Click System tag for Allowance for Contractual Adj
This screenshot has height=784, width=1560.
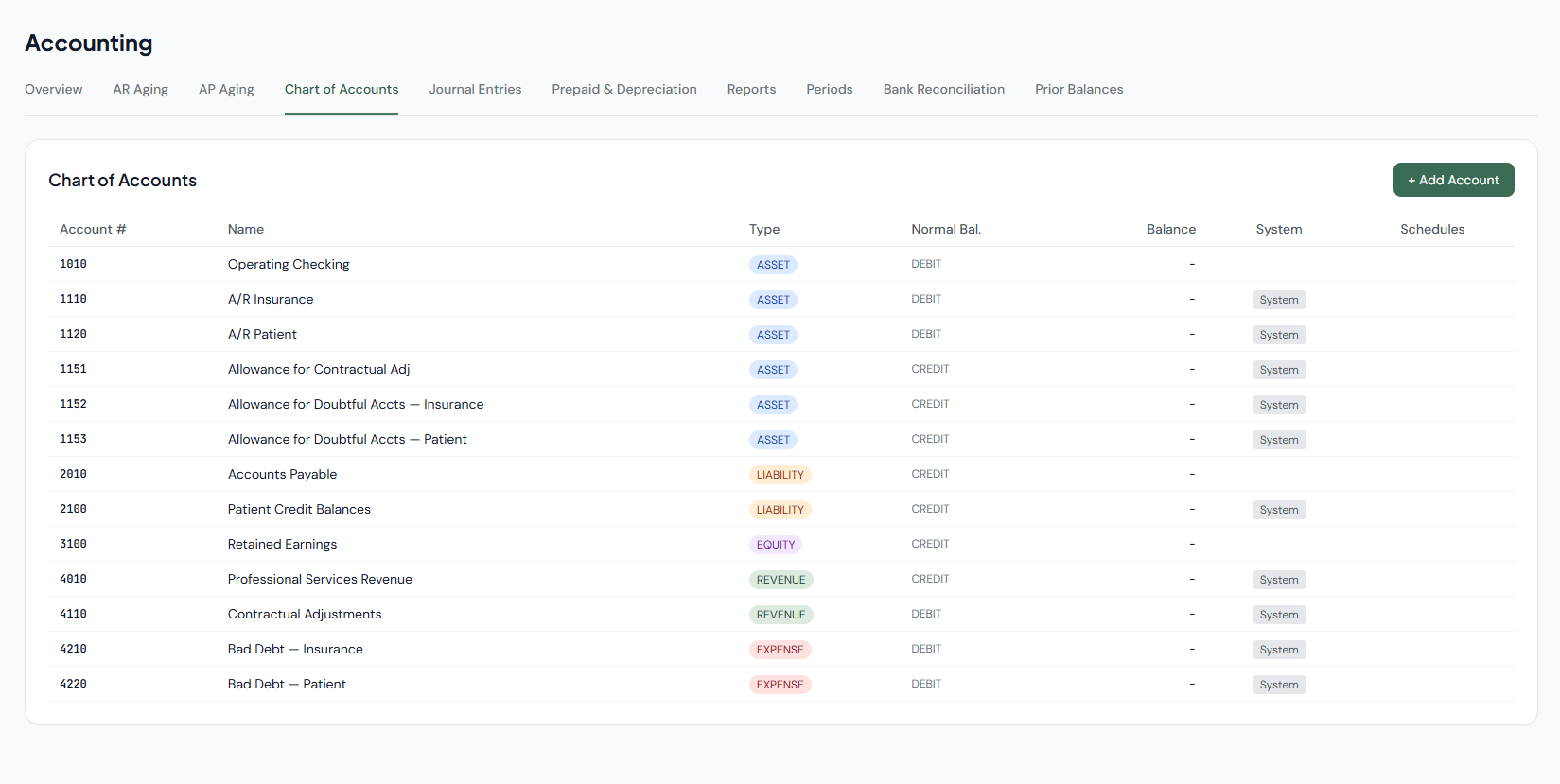(1279, 370)
